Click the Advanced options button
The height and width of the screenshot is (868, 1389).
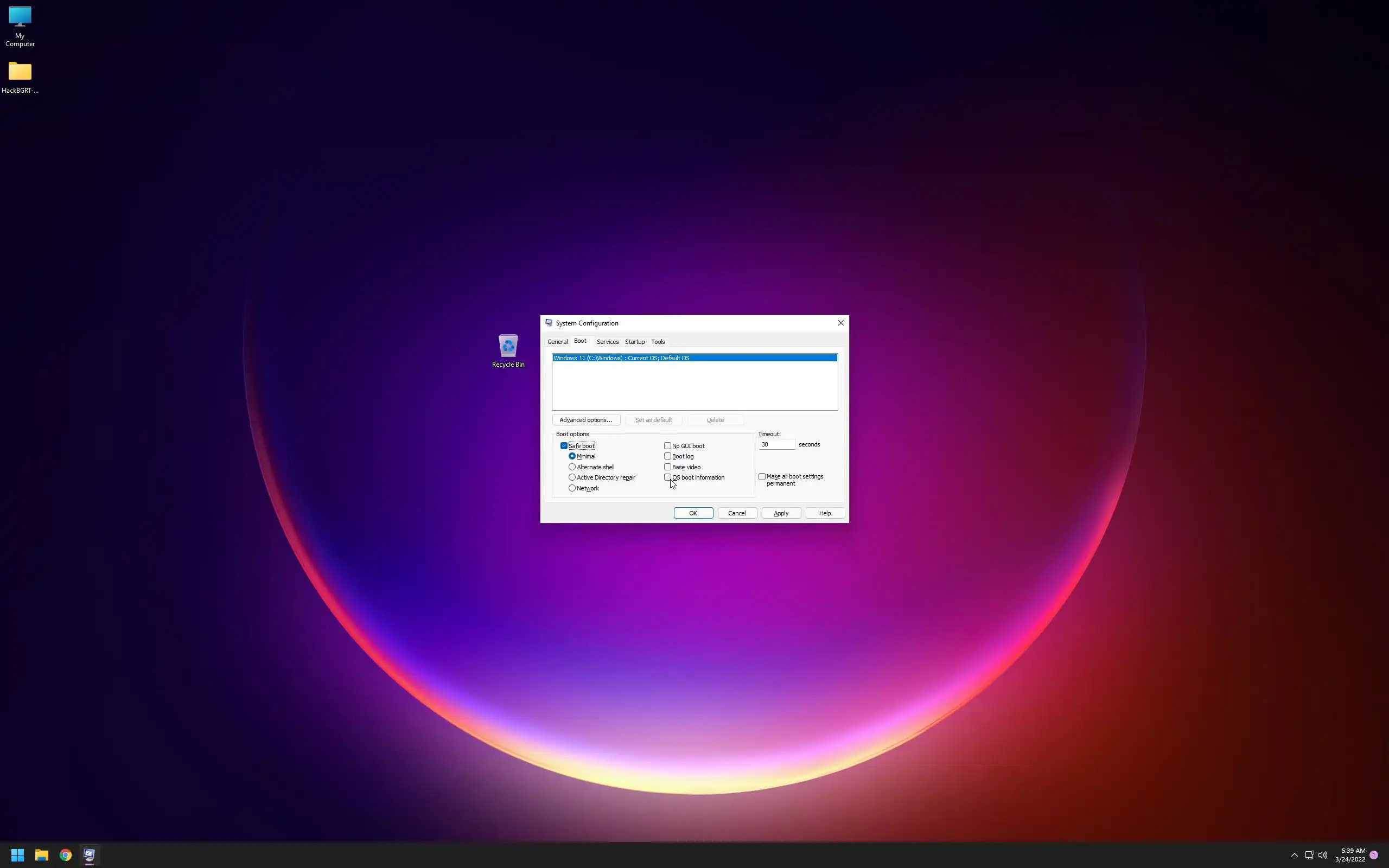point(585,420)
